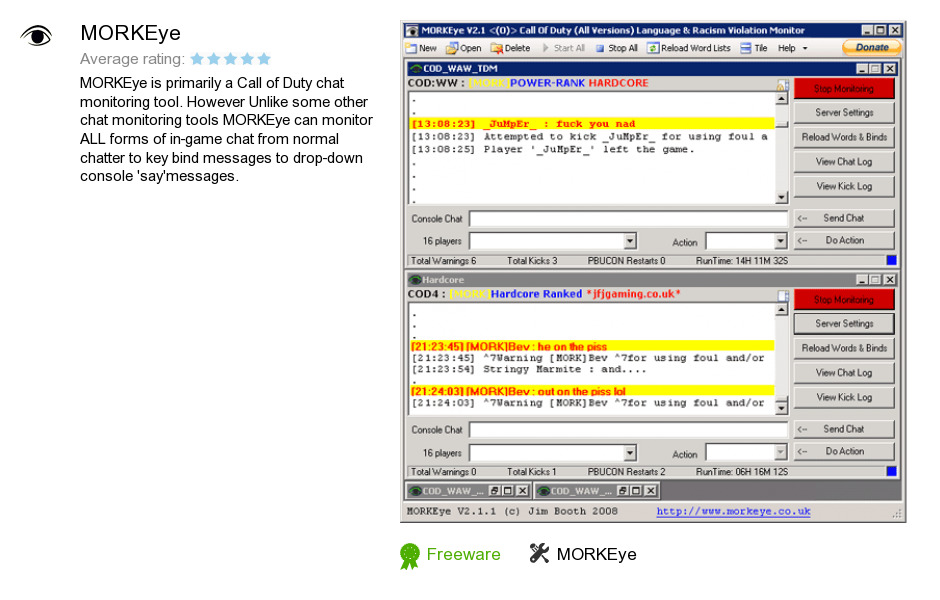Click blue status square in COD_WAW_TDM status bar
This screenshot has width=940, height=600.
pos(891,260)
